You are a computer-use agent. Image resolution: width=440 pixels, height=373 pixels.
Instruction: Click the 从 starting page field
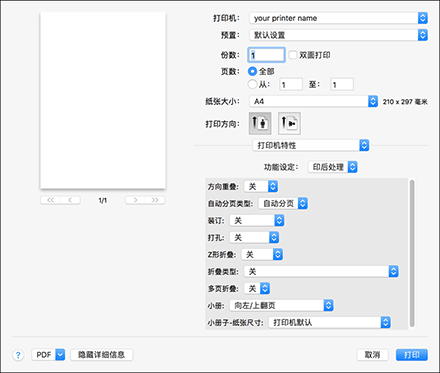point(291,84)
